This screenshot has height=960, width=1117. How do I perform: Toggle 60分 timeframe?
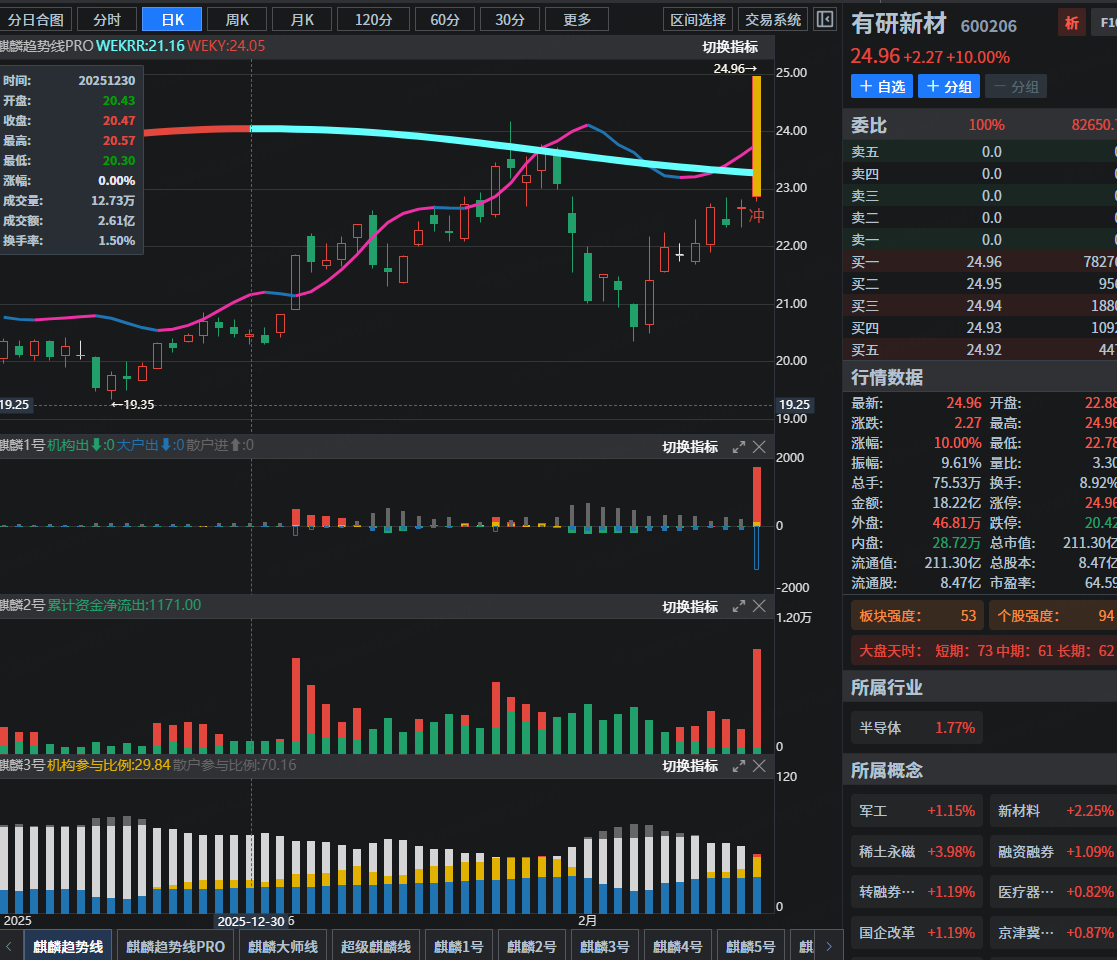pyautogui.click(x=445, y=19)
